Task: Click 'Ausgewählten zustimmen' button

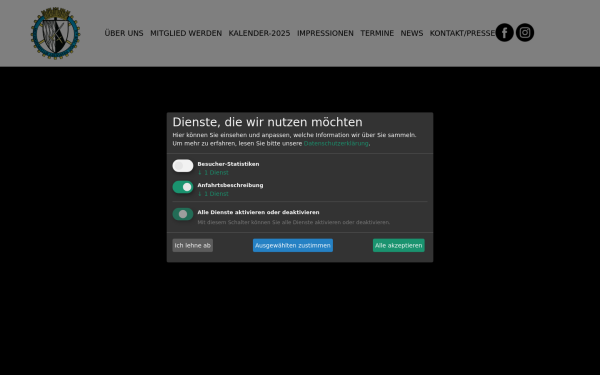Action: [293, 245]
